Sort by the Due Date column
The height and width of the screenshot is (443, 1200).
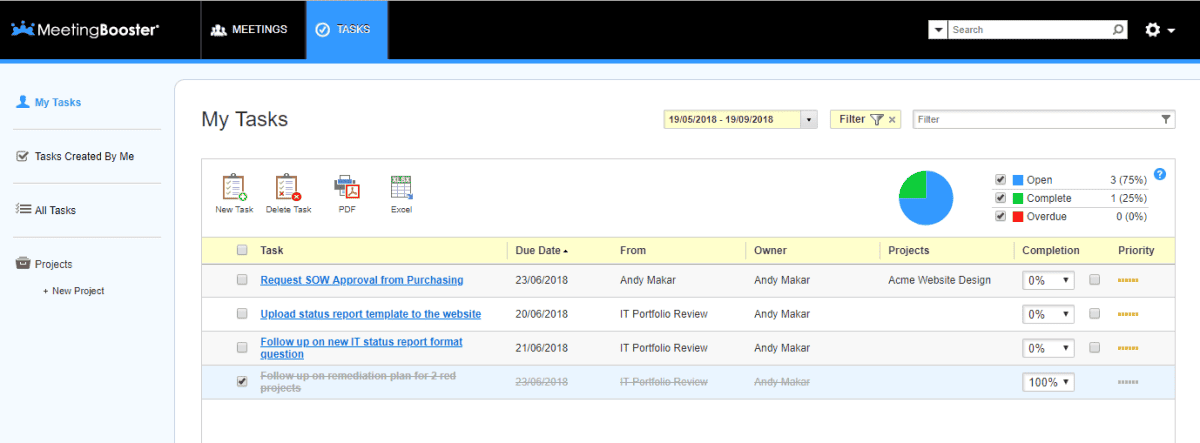tap(541, 250)
